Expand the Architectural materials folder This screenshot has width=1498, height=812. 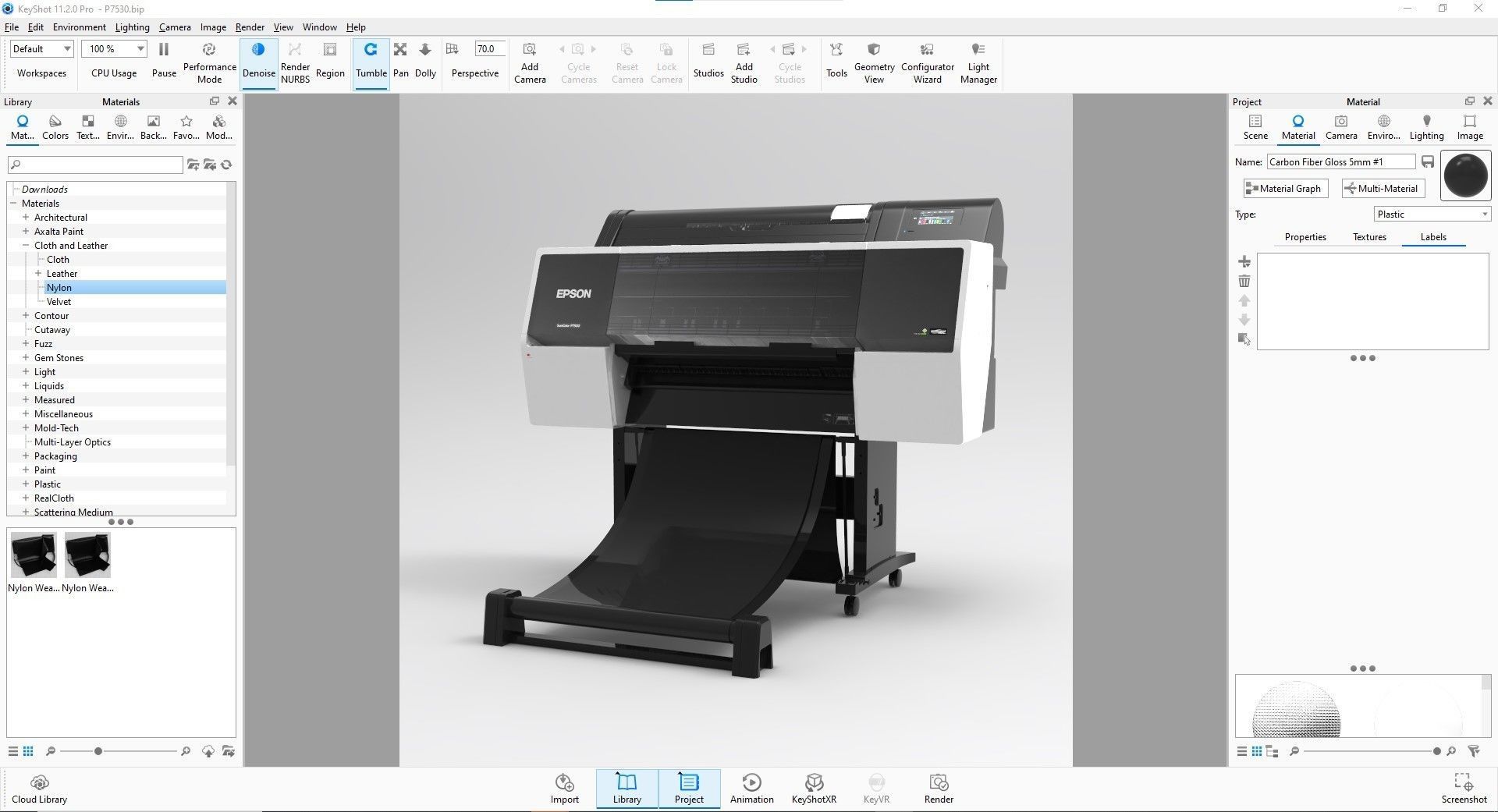26,218
